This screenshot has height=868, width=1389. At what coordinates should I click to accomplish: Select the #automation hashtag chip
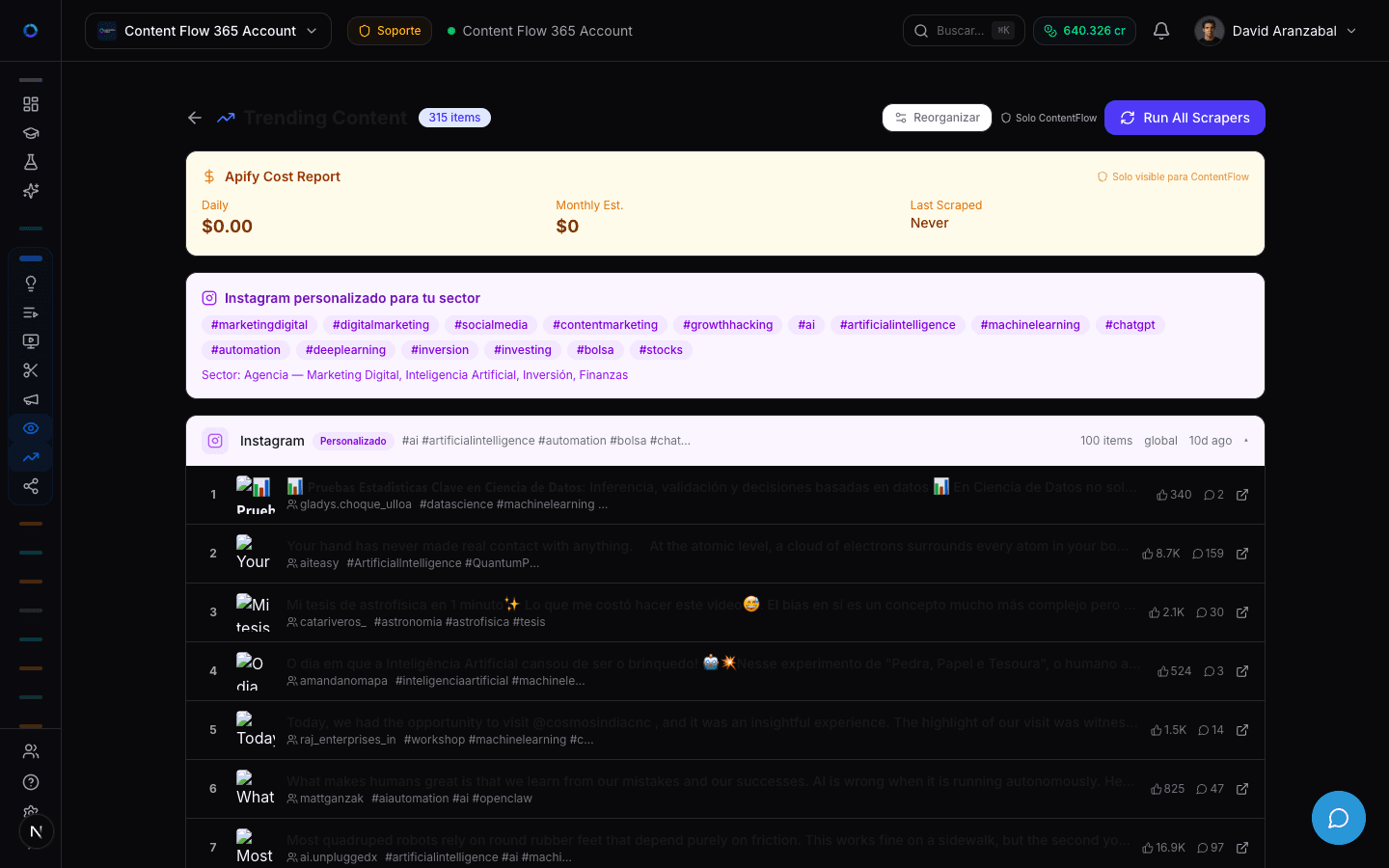246,350
